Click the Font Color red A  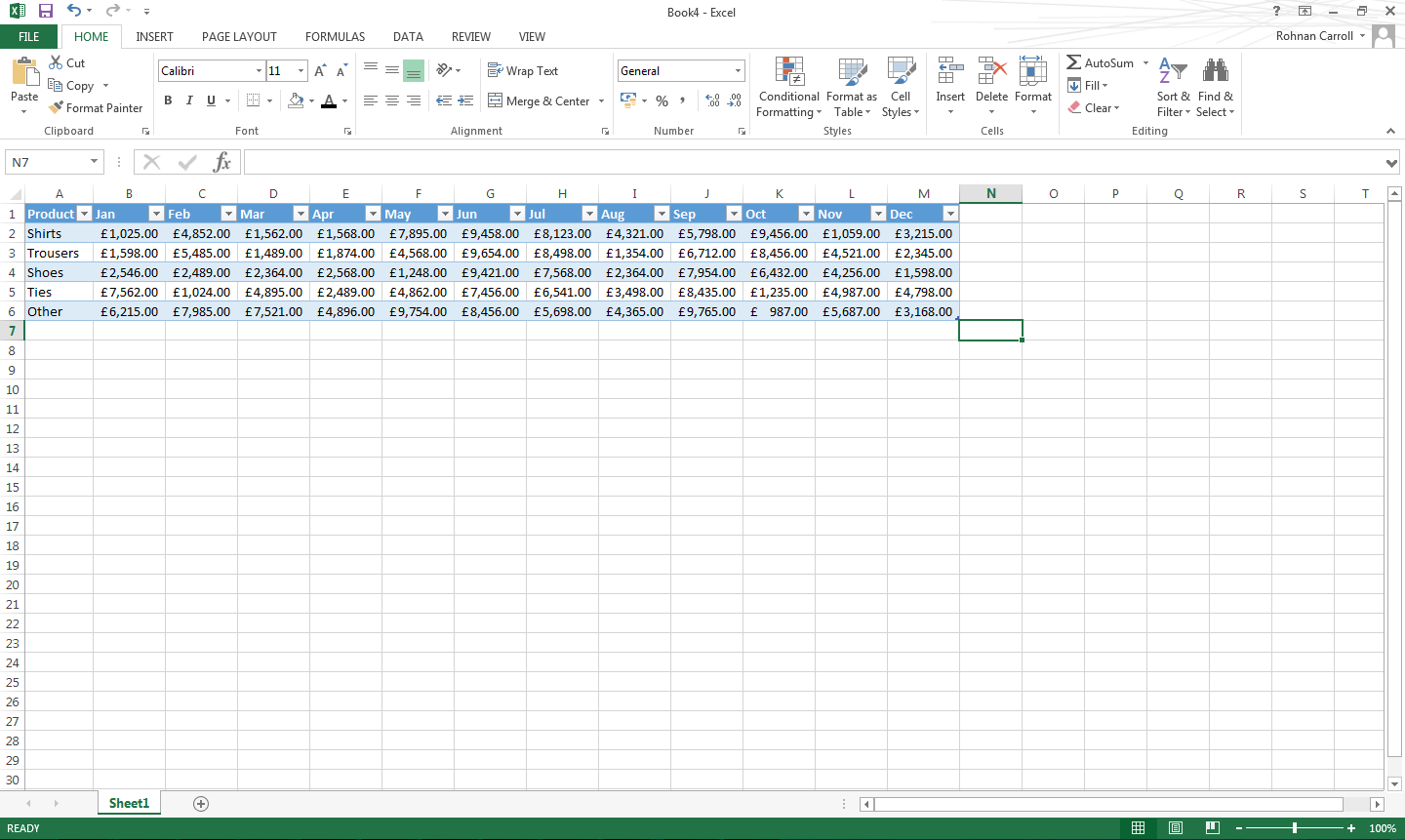point(328,100)
